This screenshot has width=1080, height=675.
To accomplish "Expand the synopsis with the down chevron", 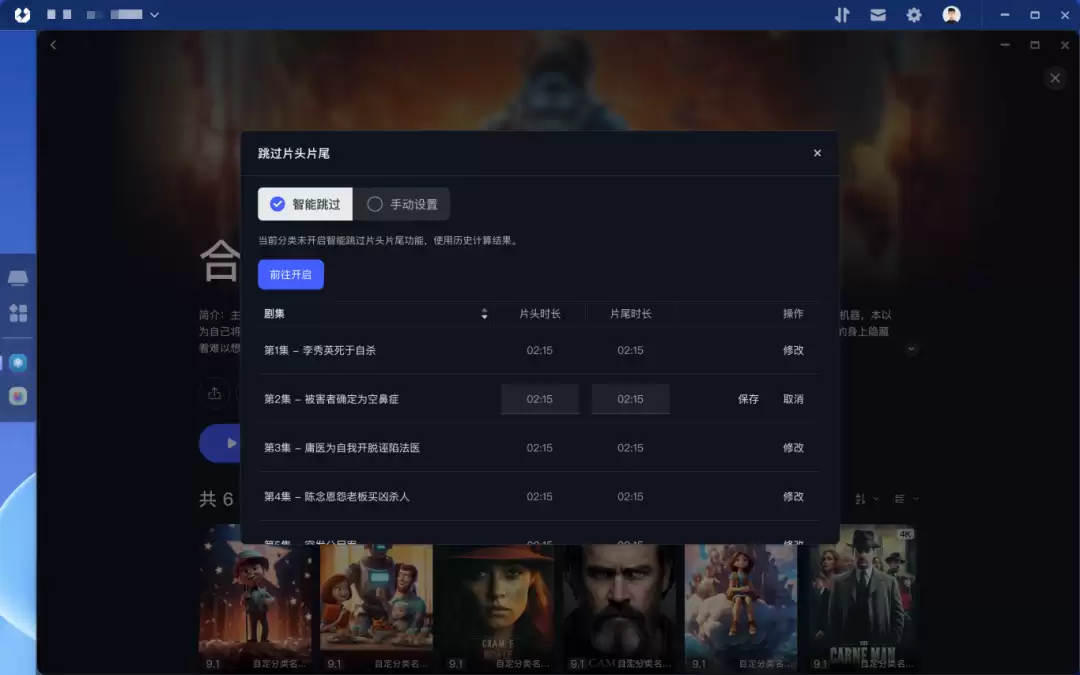I will click(910, 348).
